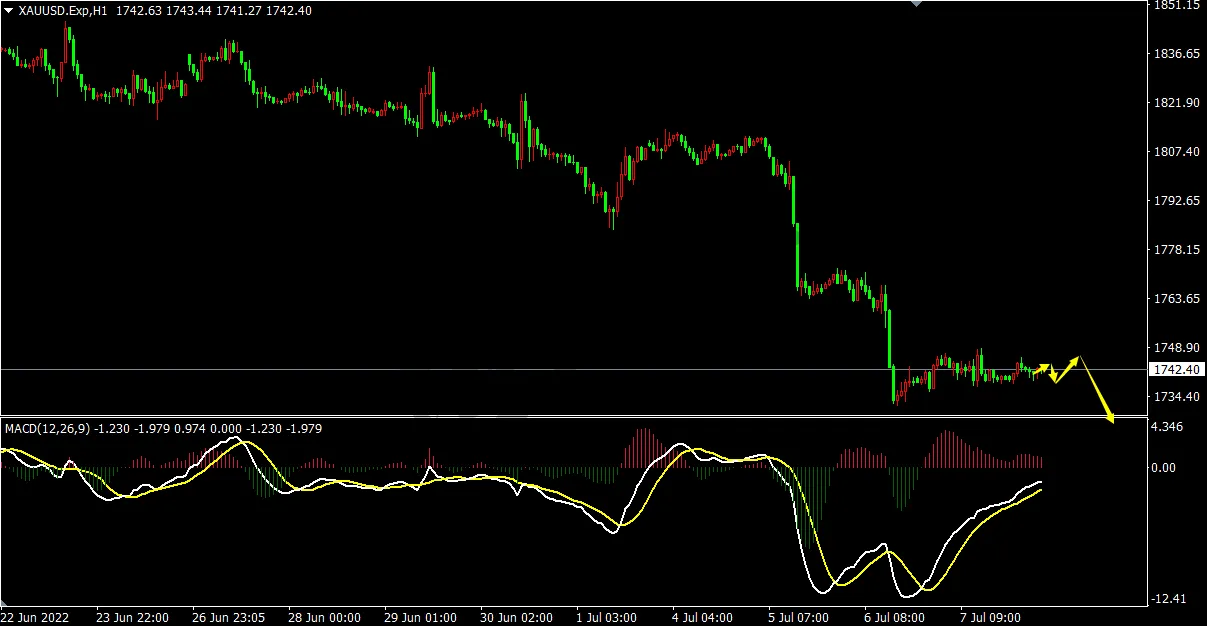1207x626 pixels.
Task: Click the 1851.15 price scale label
Action: click(1176, 5)
